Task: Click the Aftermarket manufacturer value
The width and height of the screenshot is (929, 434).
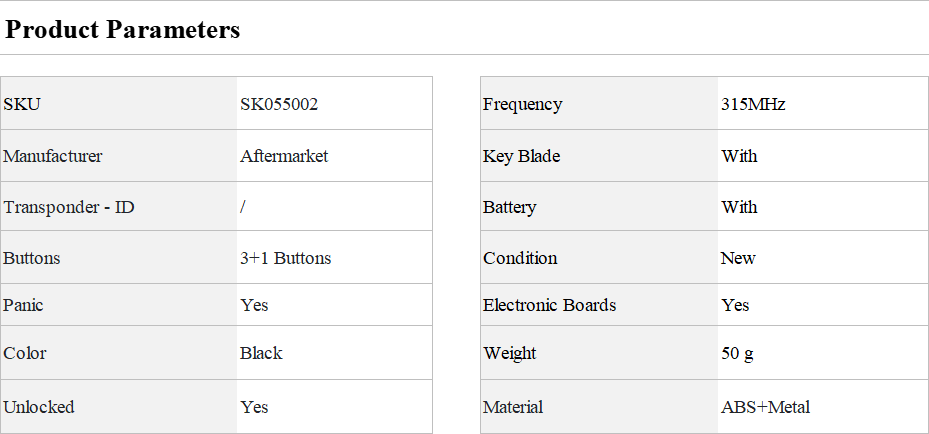Action: point(284,156)
